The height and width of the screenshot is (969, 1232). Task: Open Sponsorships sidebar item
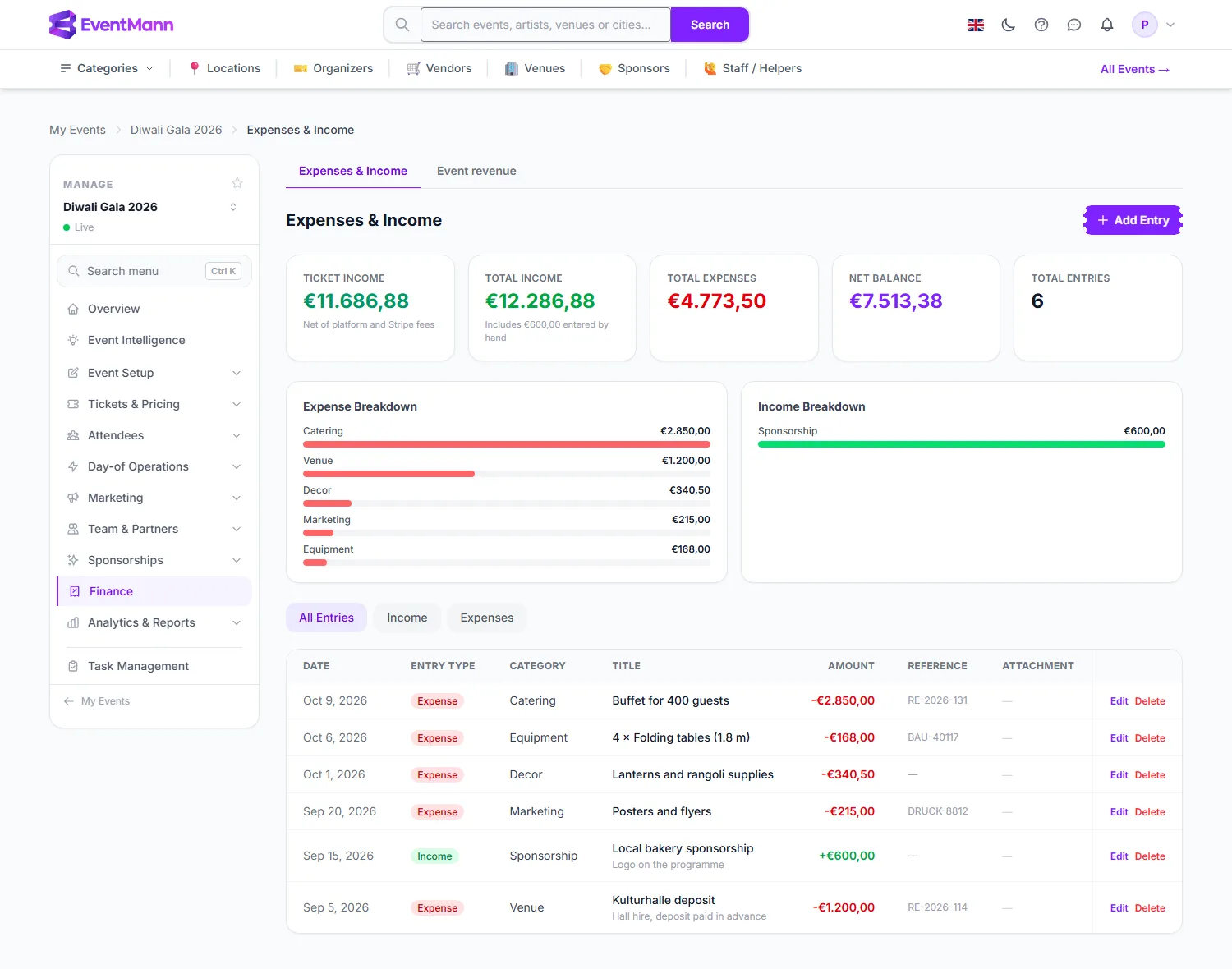tap(154, 560)
